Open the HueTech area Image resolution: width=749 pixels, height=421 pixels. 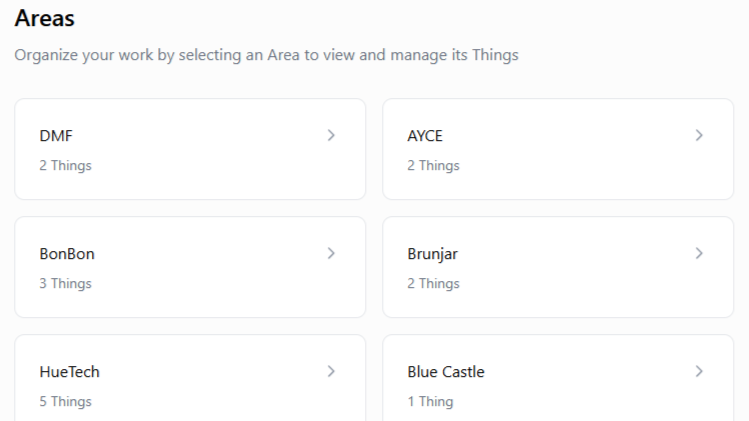coord(69,372)
